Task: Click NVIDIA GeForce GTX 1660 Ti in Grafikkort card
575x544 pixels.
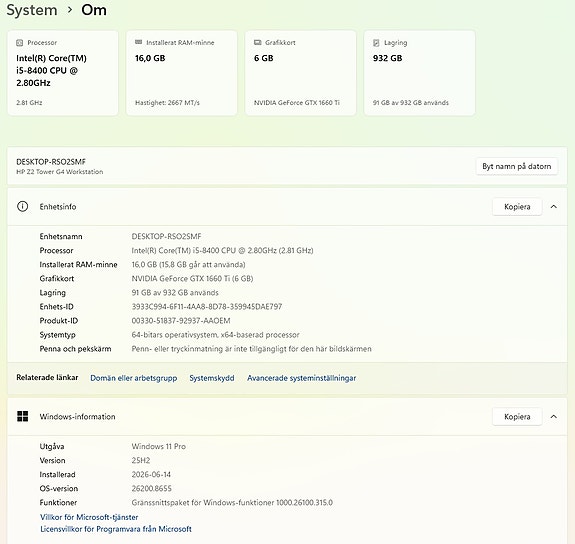Action: [x=297, y=103]
